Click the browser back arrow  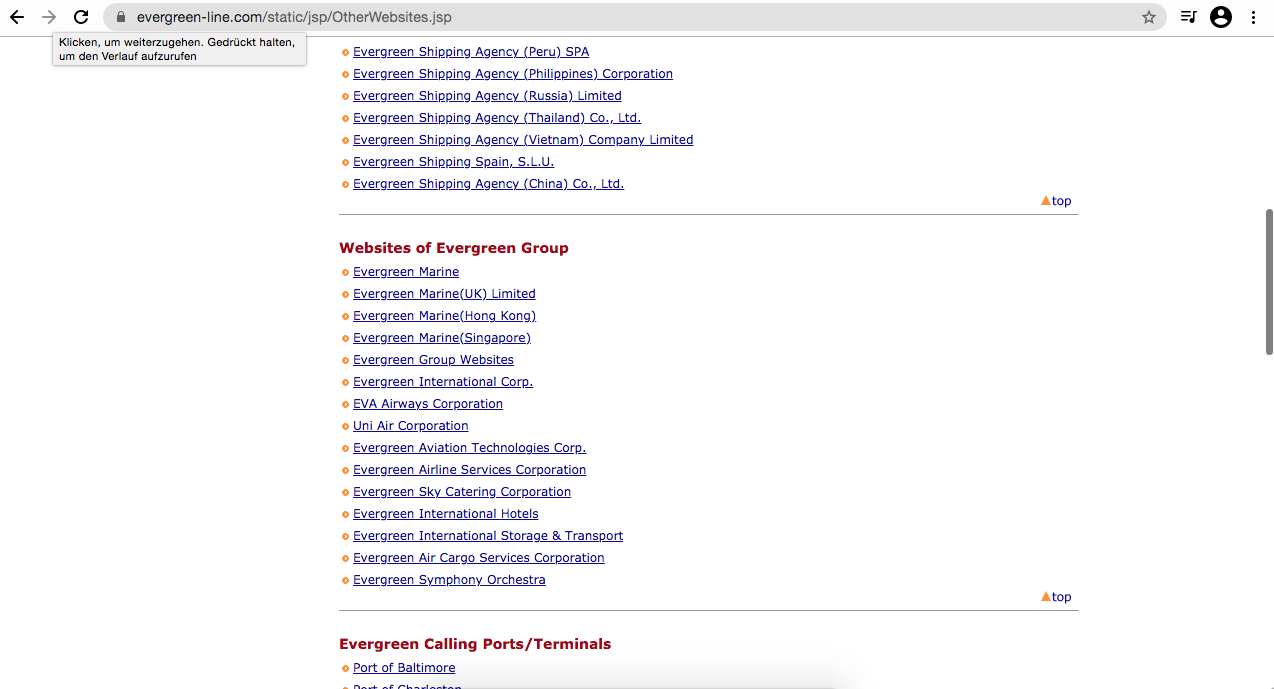pos(17,17)
